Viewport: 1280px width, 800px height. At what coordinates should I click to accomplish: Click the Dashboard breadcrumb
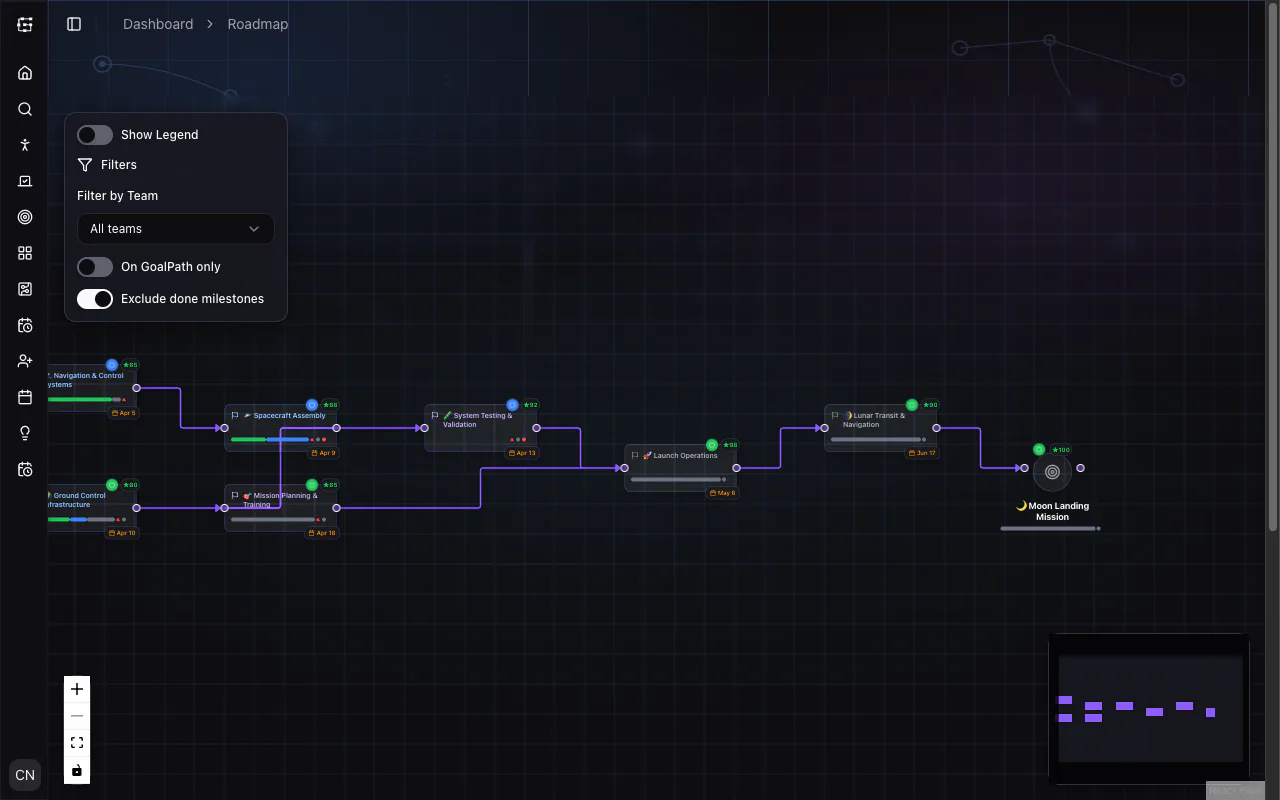[158, 24]
